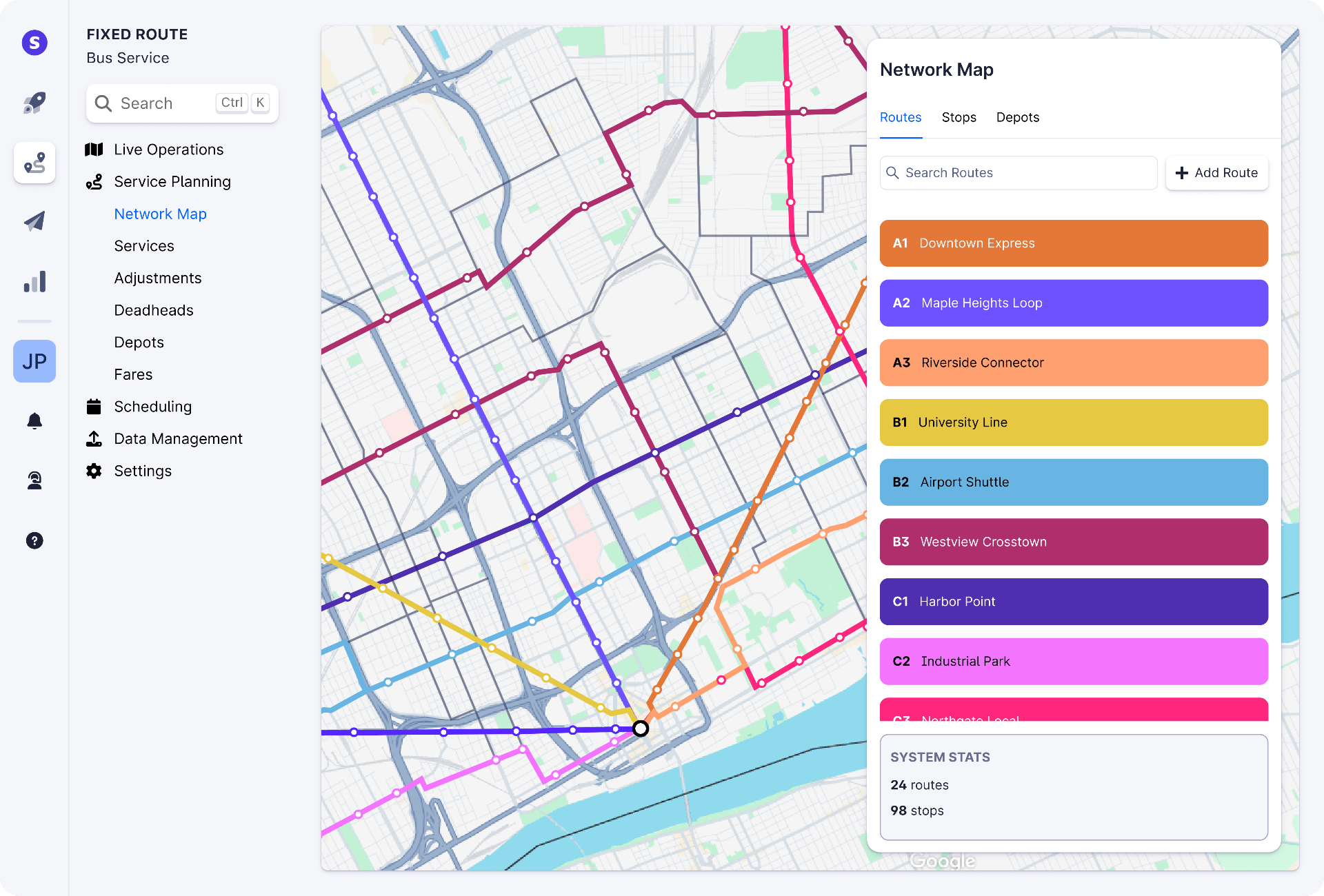The image size is (1324, 896).
Task: Select the blue B2 Airport Shuttle route
Action: [x=1074, y=482]
